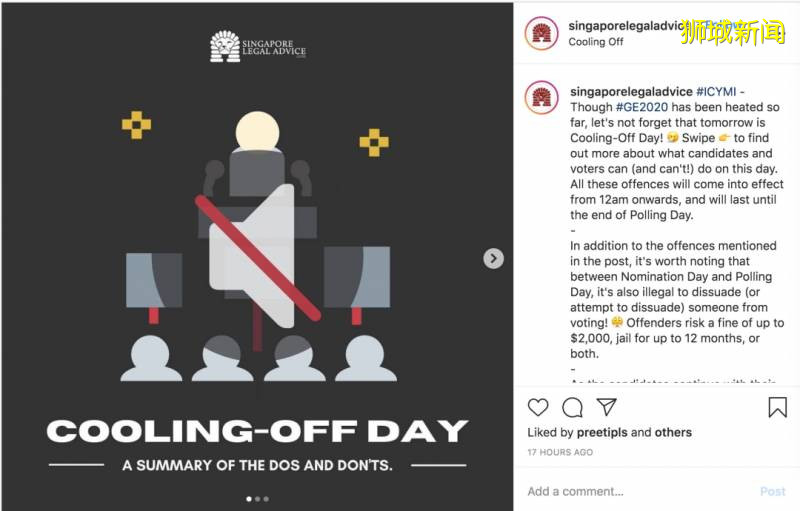Image resolution: width=800 pixels, height=511 pixels.
Task: Open comments via the speech bubble icon
Action: click(572, 407)
